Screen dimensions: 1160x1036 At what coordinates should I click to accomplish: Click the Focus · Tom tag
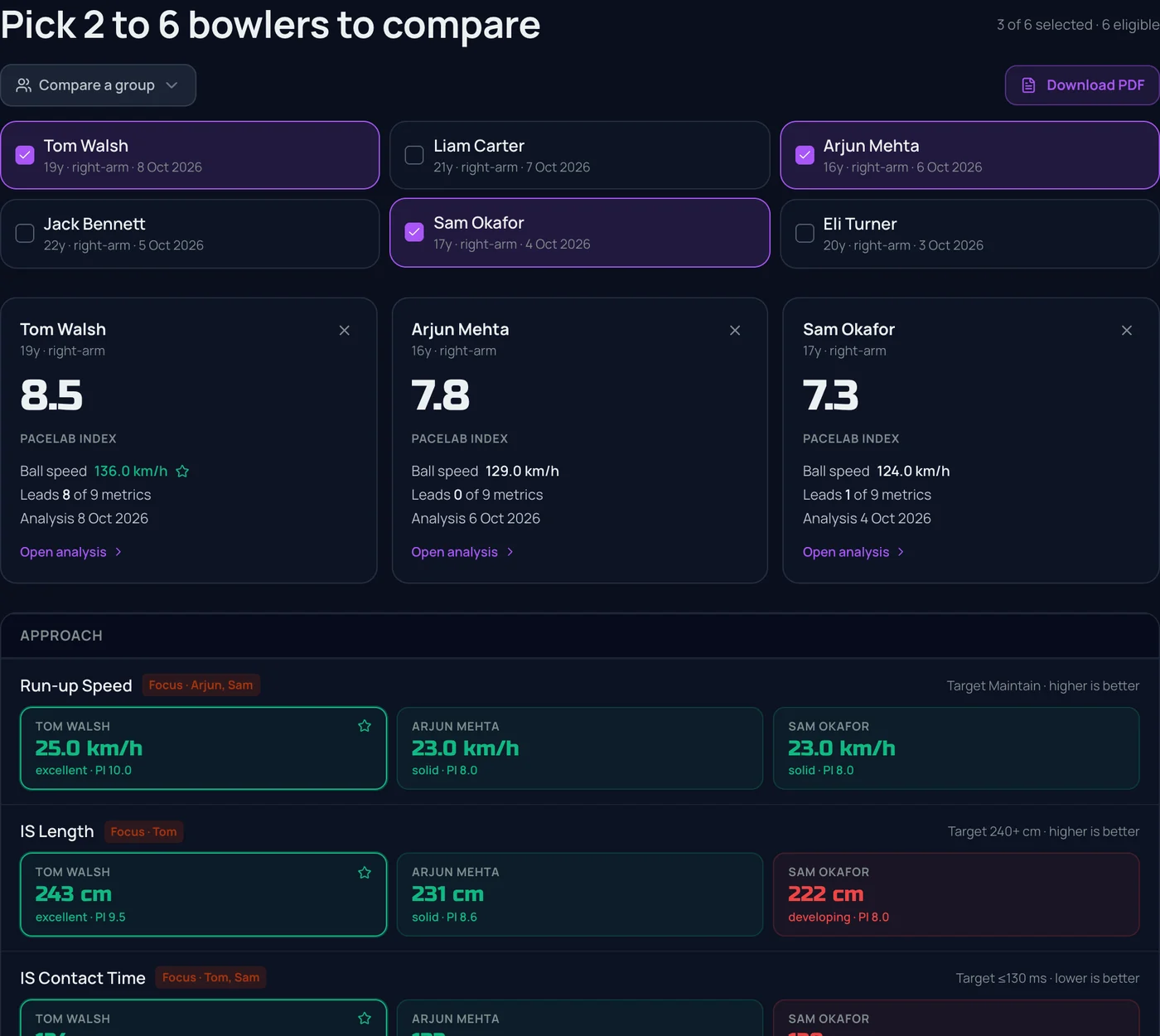[144, 832]
